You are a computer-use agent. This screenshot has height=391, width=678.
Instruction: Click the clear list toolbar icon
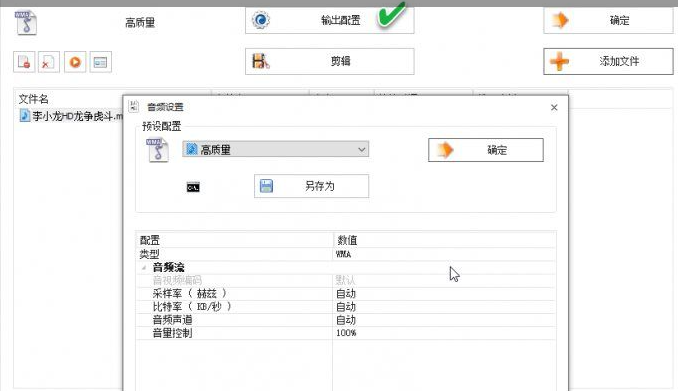coord(48,62)
